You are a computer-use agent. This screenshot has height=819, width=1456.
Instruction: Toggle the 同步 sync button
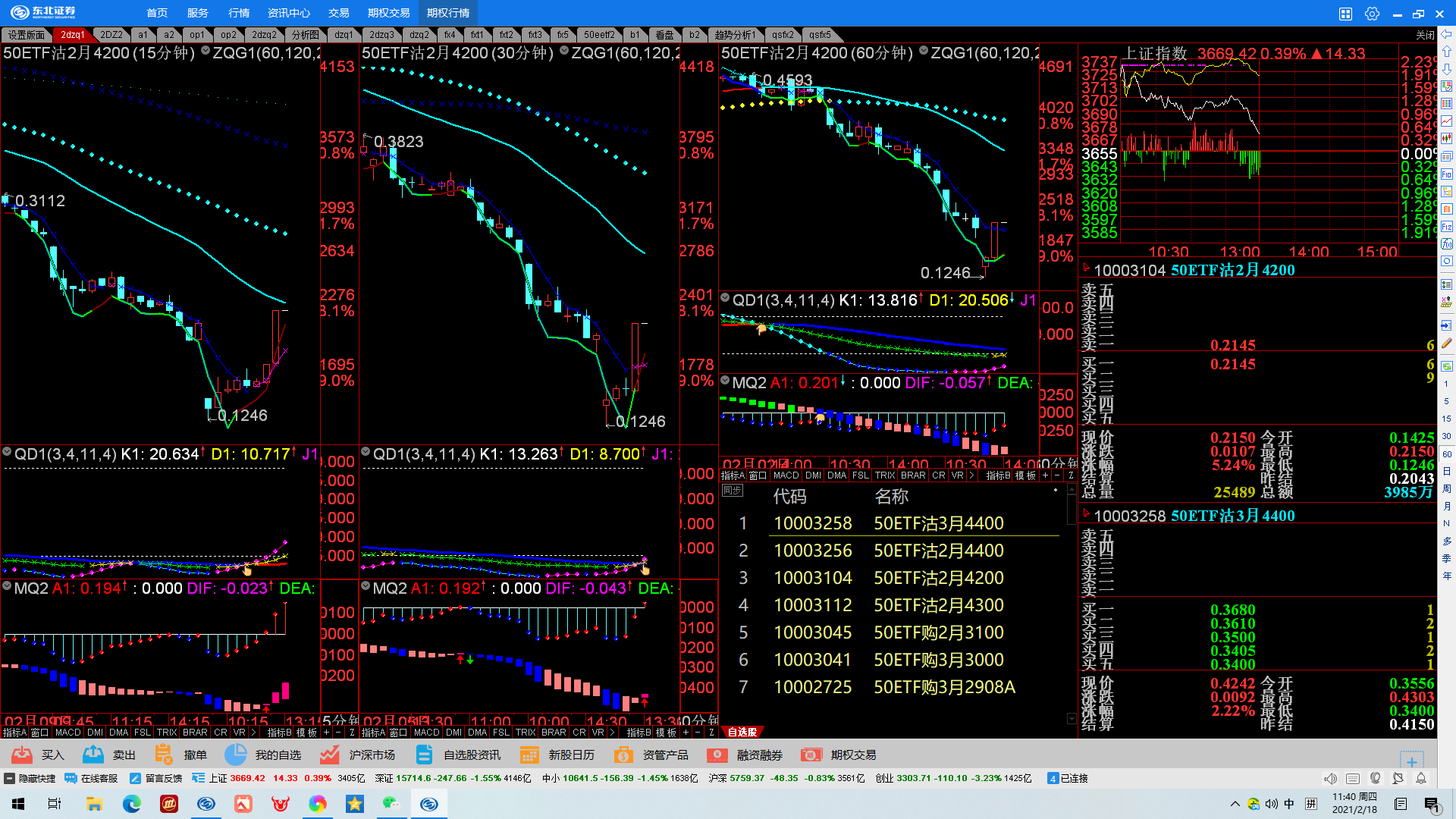point(732,491)
